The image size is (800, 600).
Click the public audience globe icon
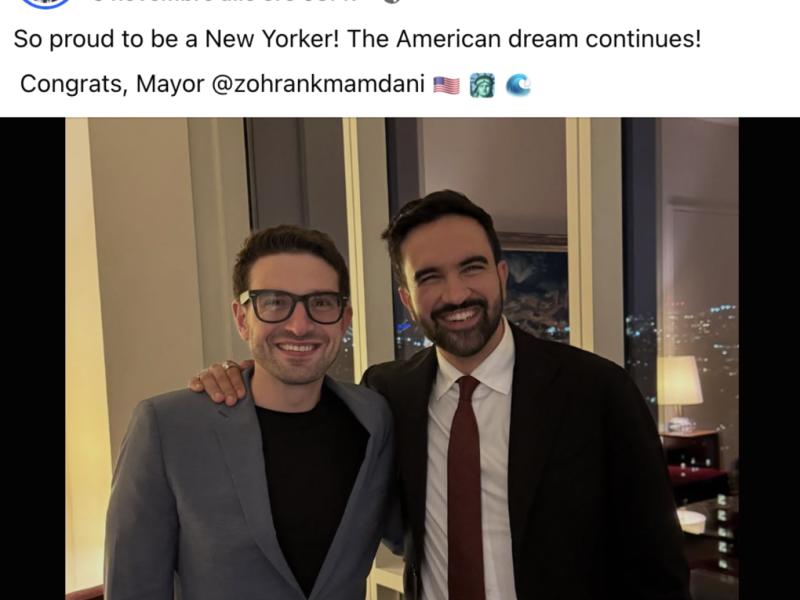391,2
